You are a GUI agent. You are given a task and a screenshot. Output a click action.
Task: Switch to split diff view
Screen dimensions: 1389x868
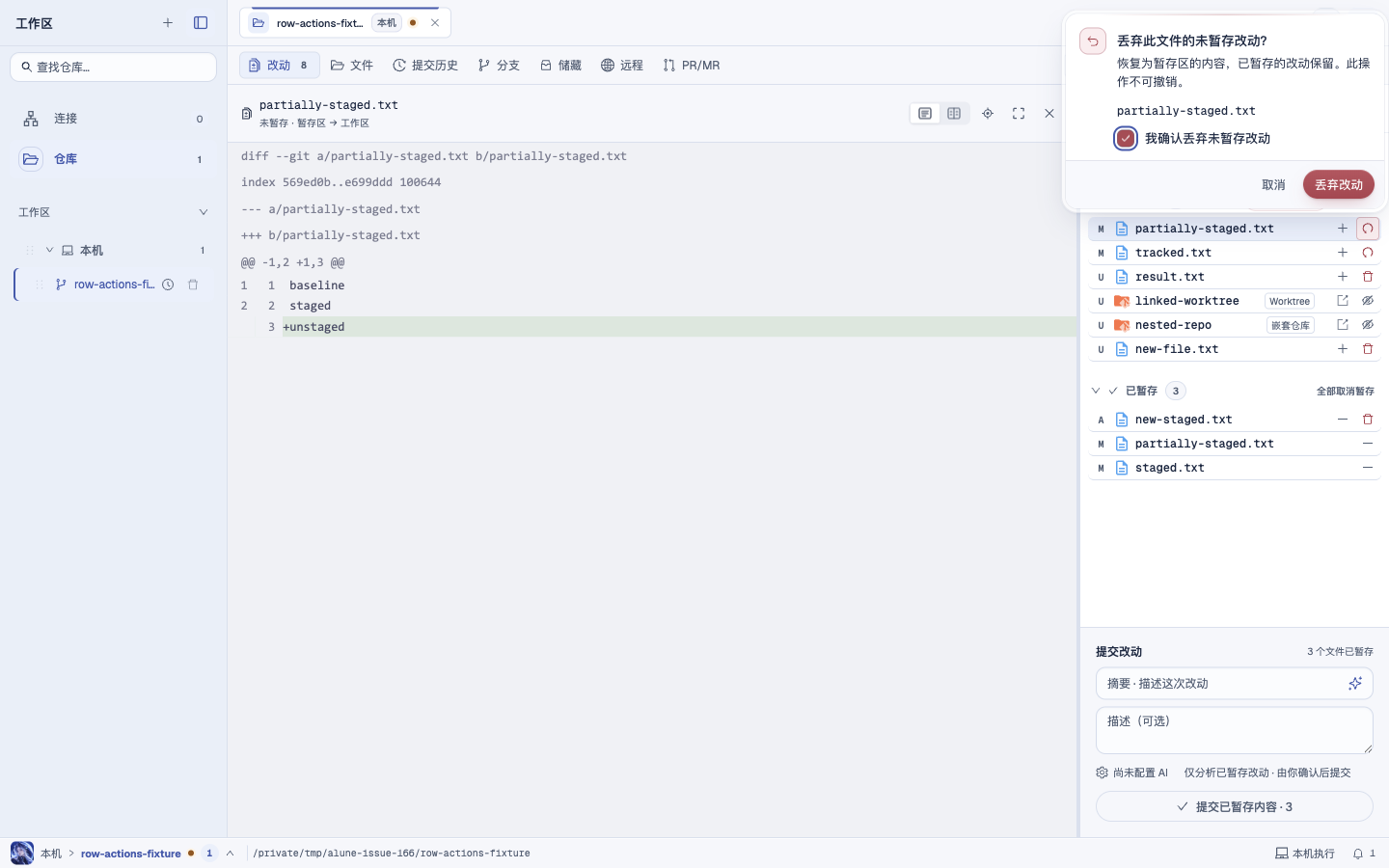[x=954, y=114]
